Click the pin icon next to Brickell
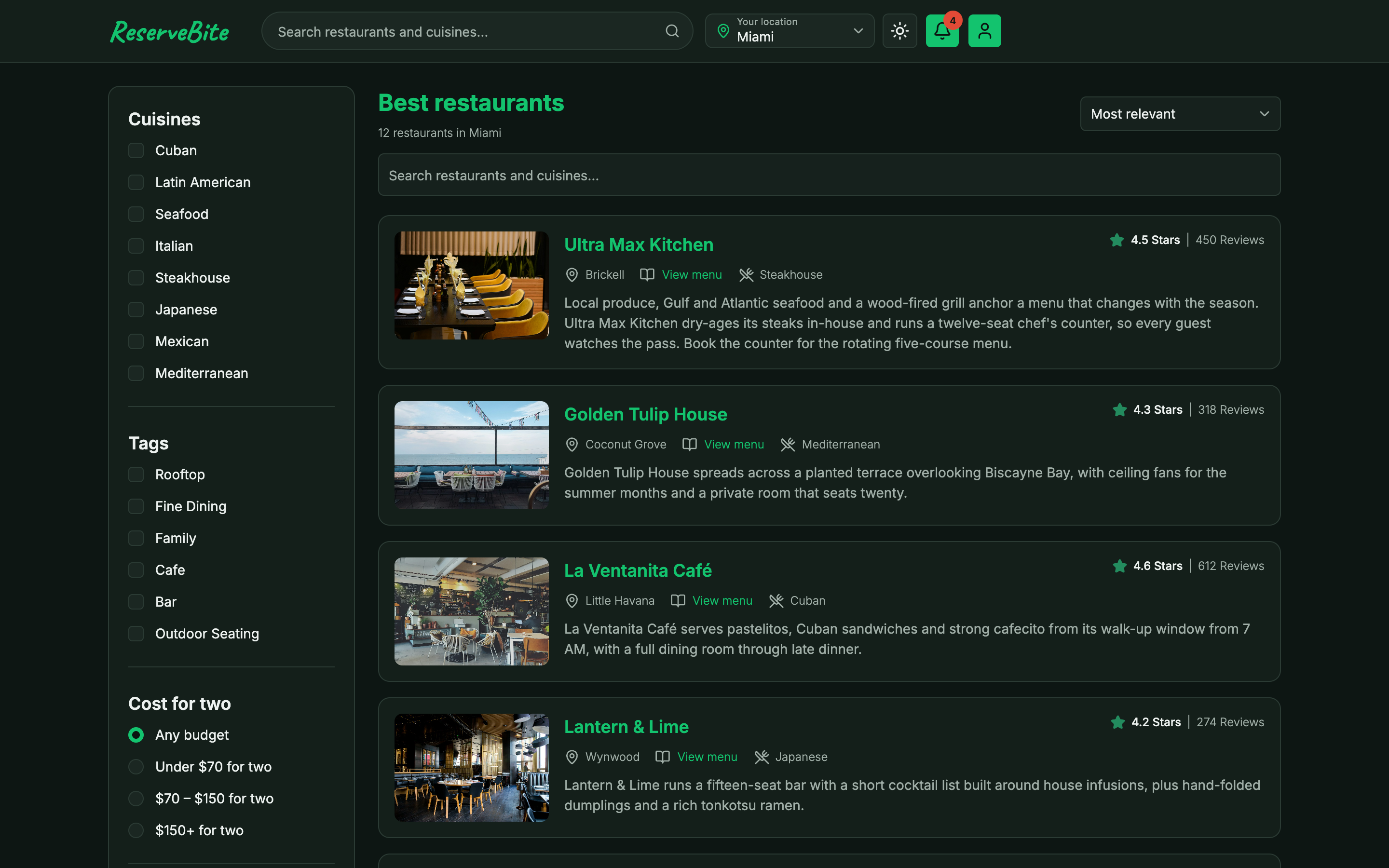Screen dimensions: 1389x868 pos(572,275)
